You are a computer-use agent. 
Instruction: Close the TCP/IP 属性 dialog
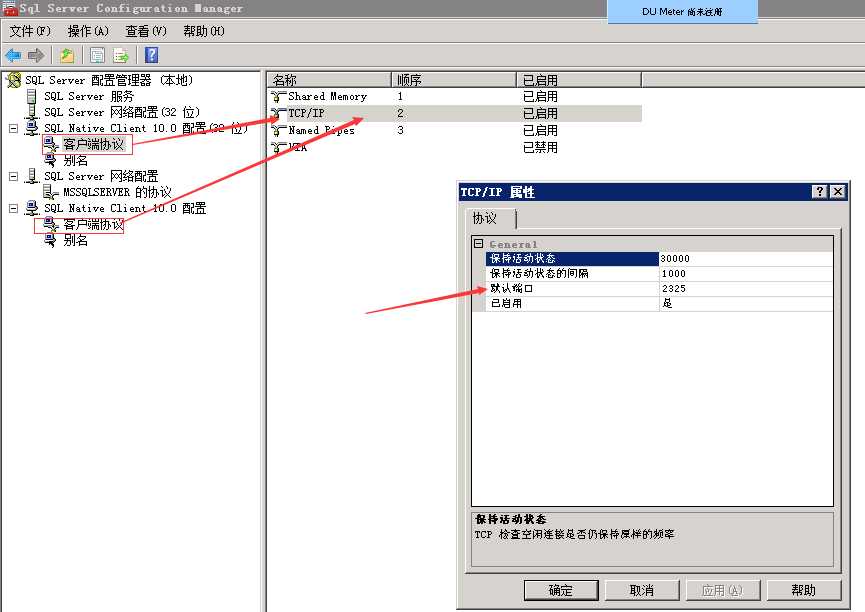[x=837, y=191]
